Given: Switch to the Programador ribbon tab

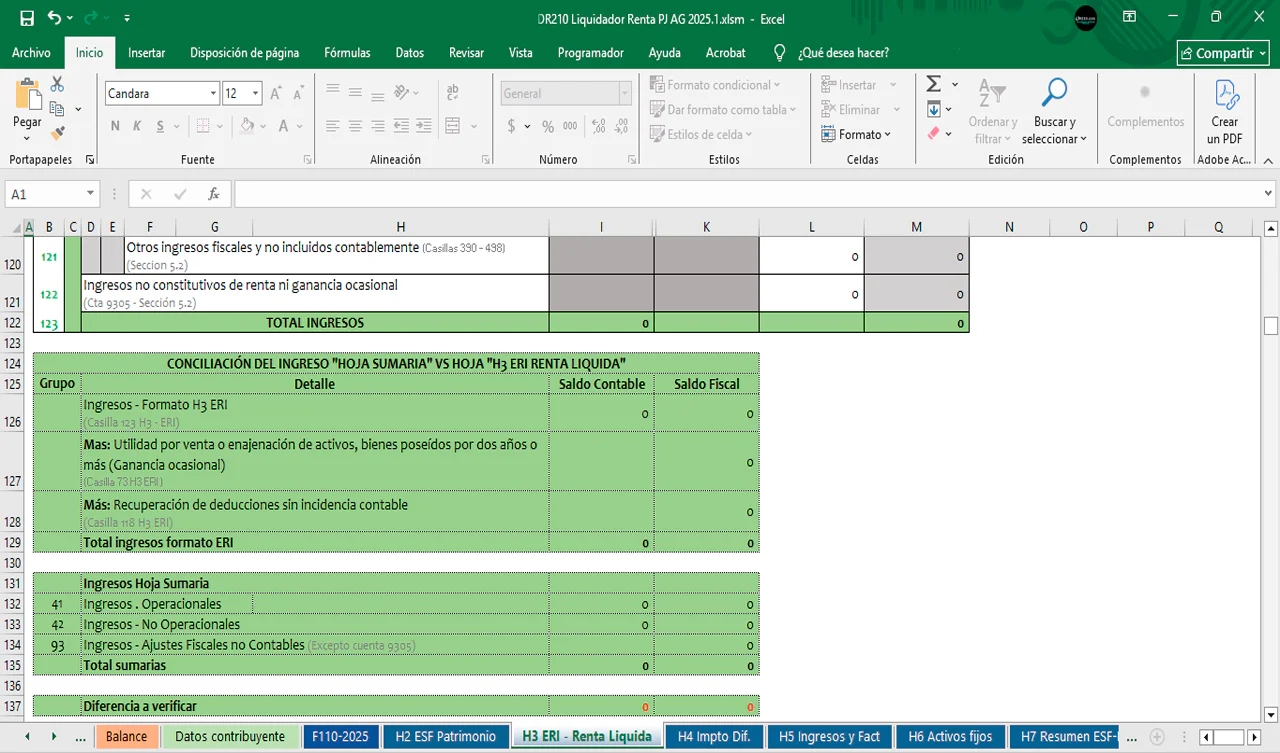Looking at the screenshot, I should click(590, 53).
